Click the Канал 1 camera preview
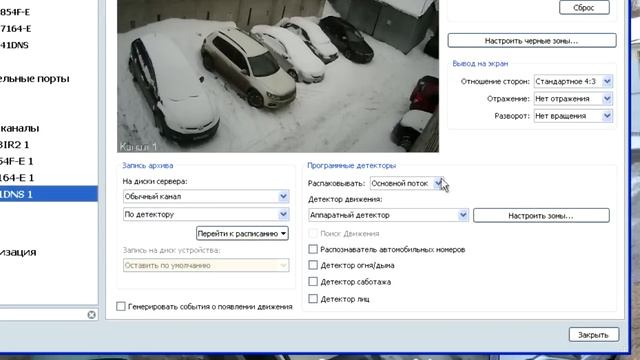The height and width of the screenshot is (360, 640). coord(278,76)
